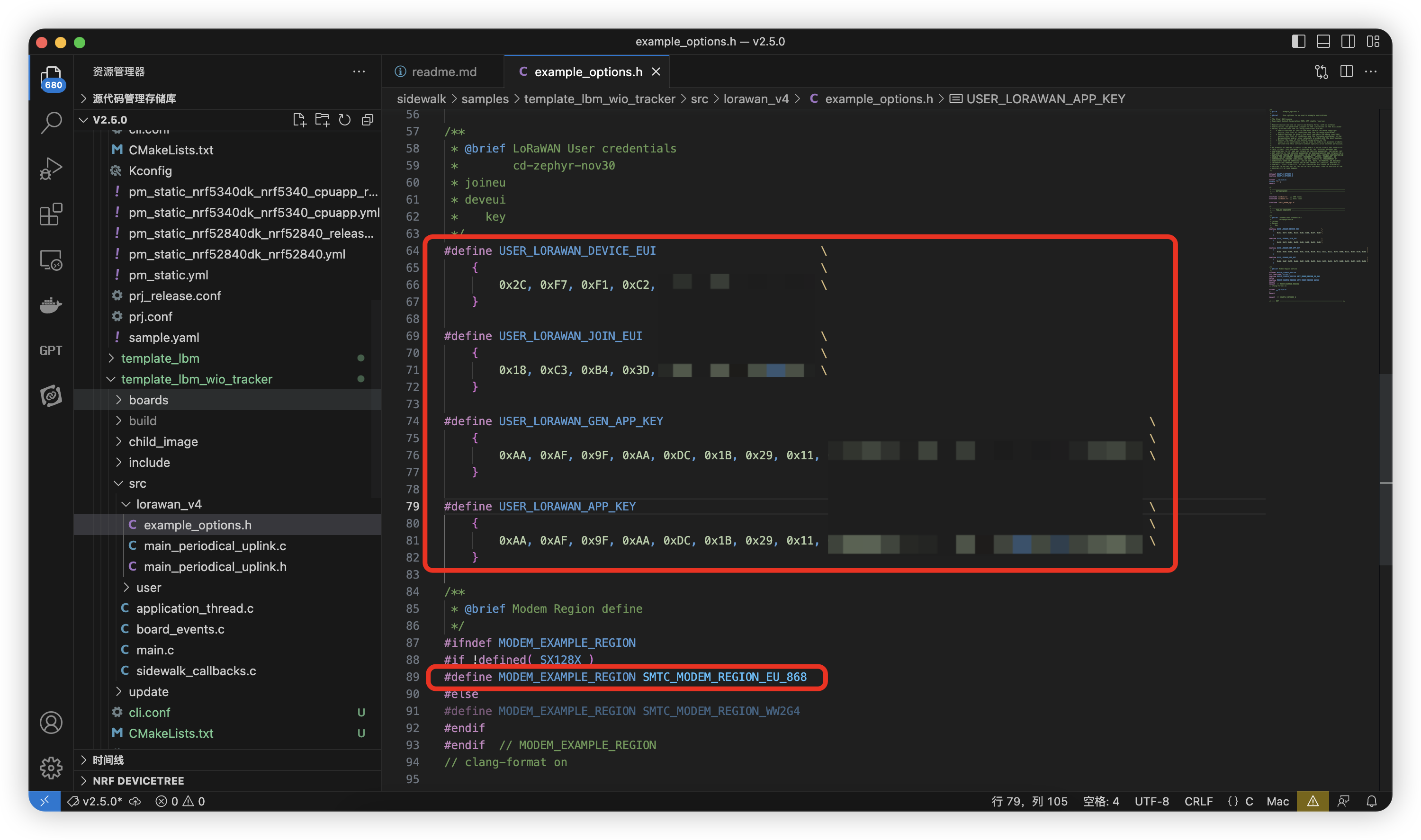Screen dimensions: 1421x840
Task: Create a new folder in V2.5.0
Action: click(322, 119)
